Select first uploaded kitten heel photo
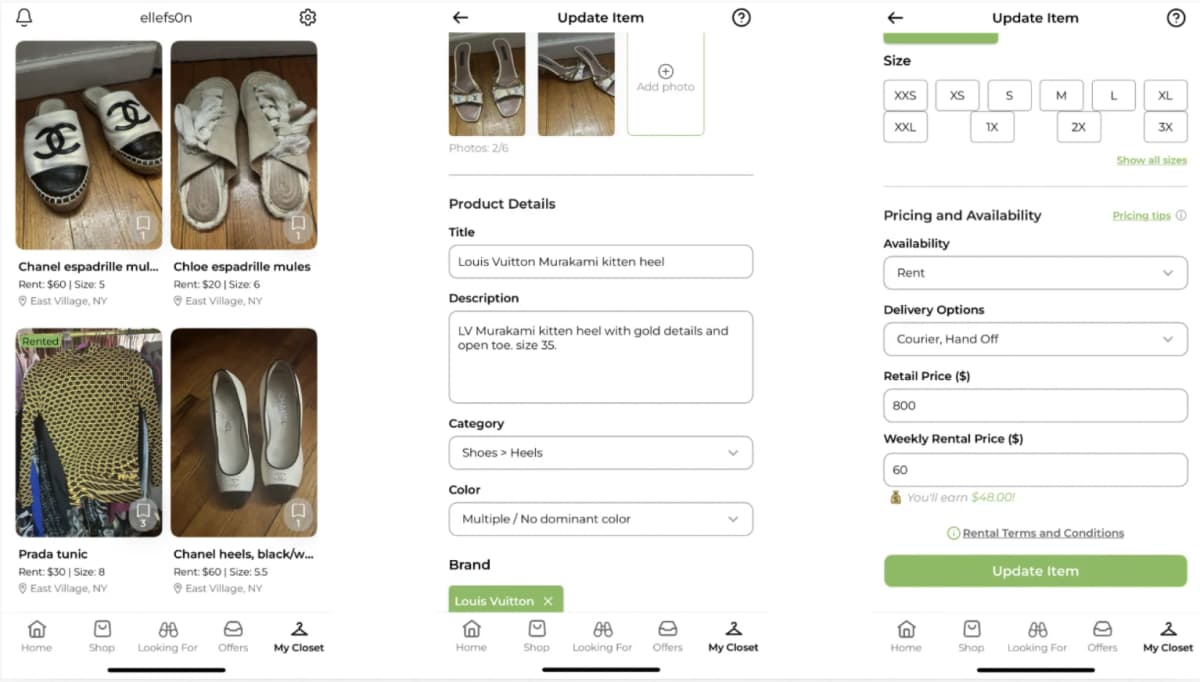This screenshot has width=1200, height=682. click(x=487, y=83)
